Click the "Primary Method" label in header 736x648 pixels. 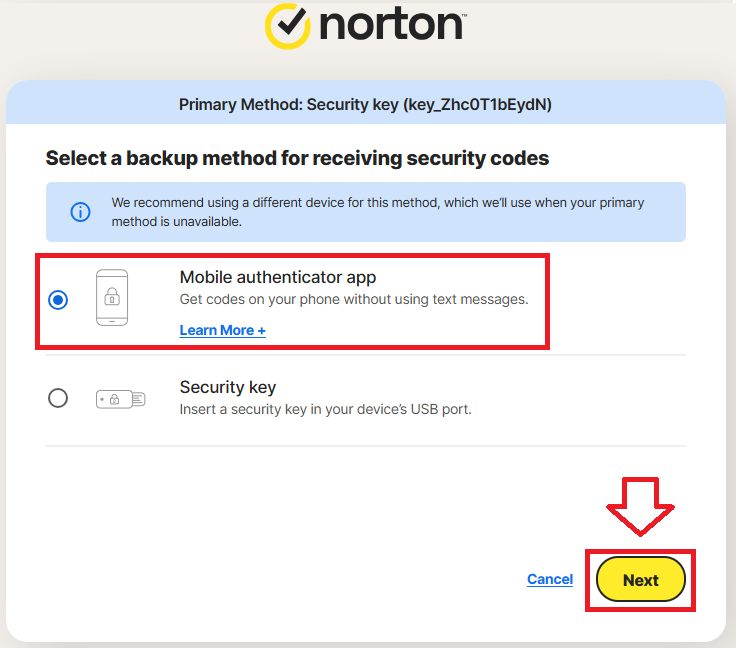238,104
